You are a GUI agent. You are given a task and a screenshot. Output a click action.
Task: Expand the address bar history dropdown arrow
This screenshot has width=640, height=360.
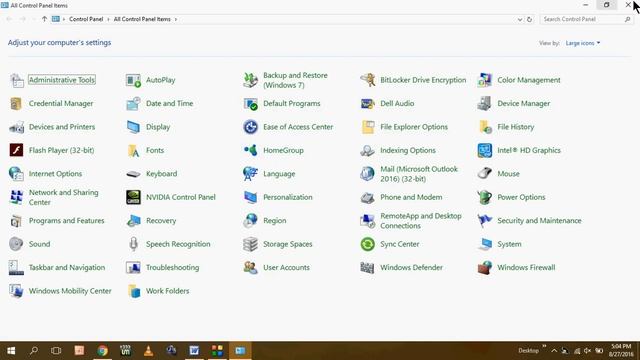click(x=520, y=20)
